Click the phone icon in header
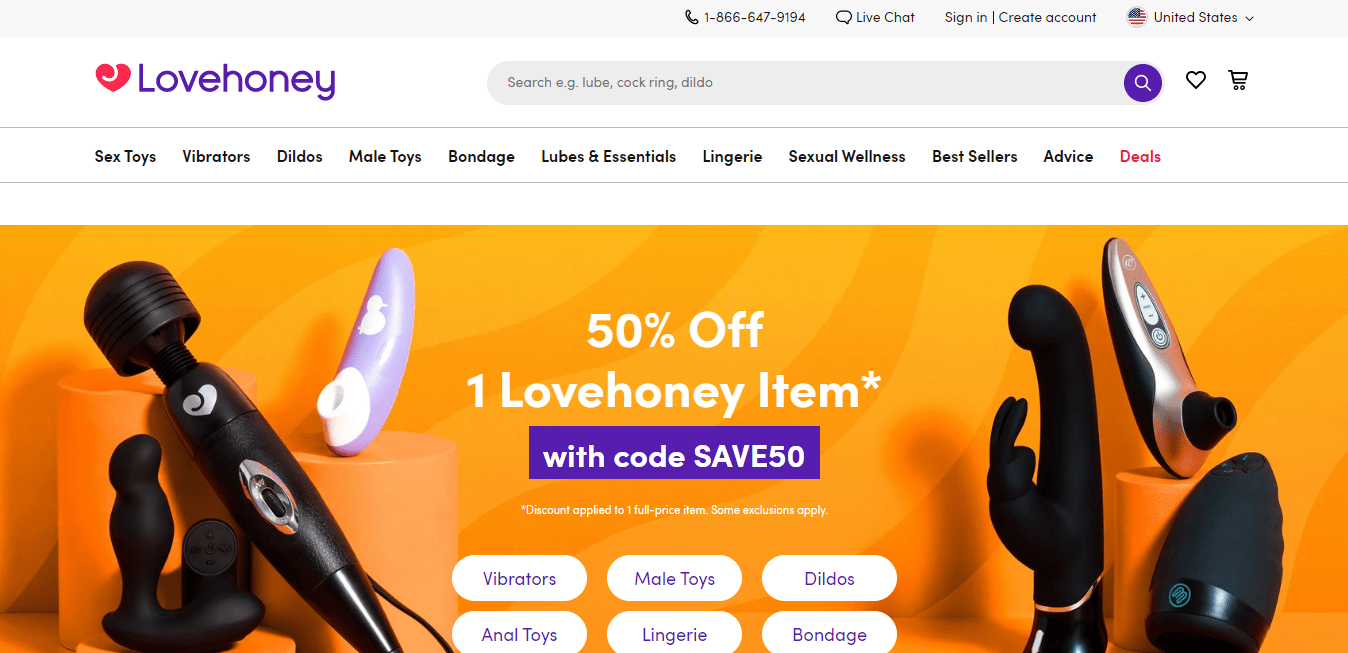 [x=692, y=17]
